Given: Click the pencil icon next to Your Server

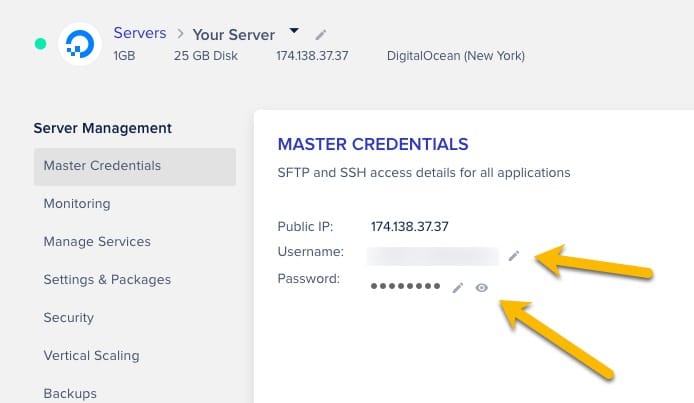Looking at the screenshot, I should click(x=320, y=35).
